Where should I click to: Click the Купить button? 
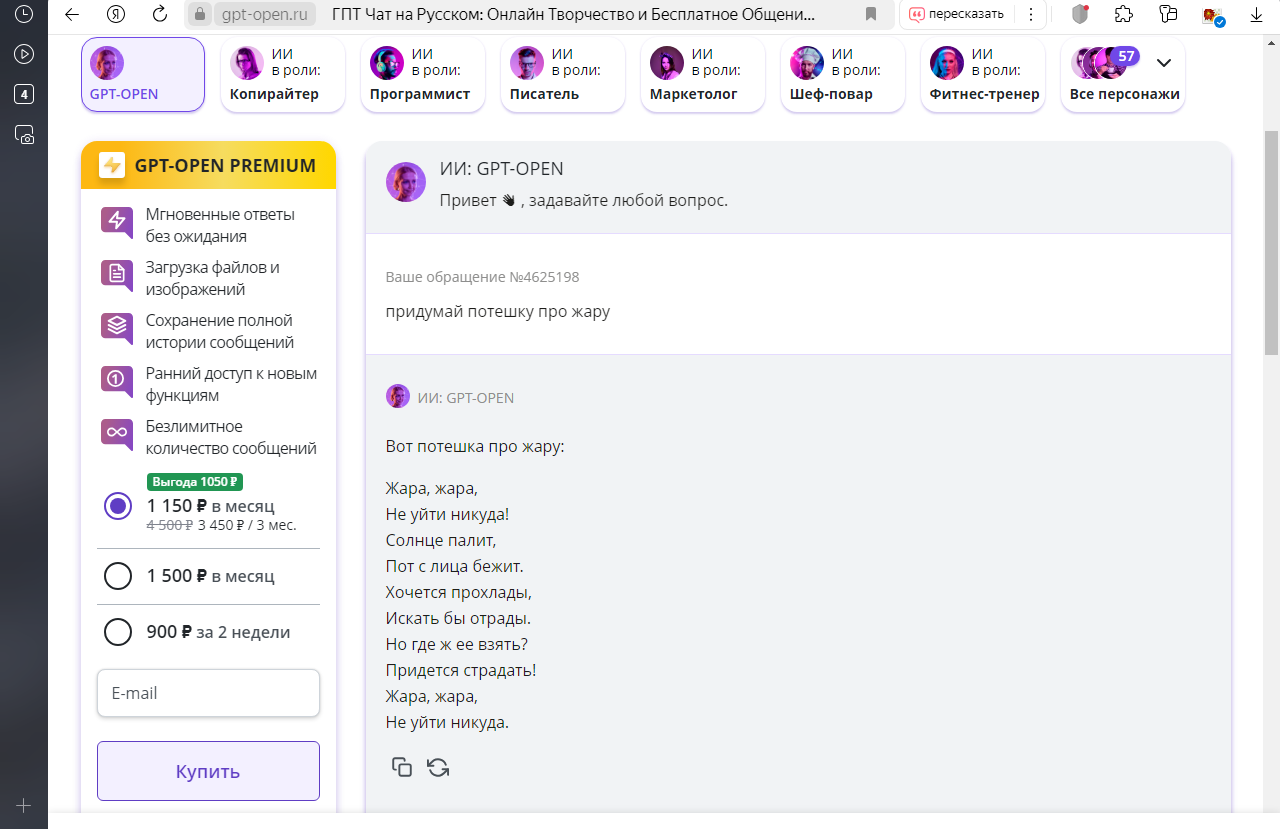point(208,771)
